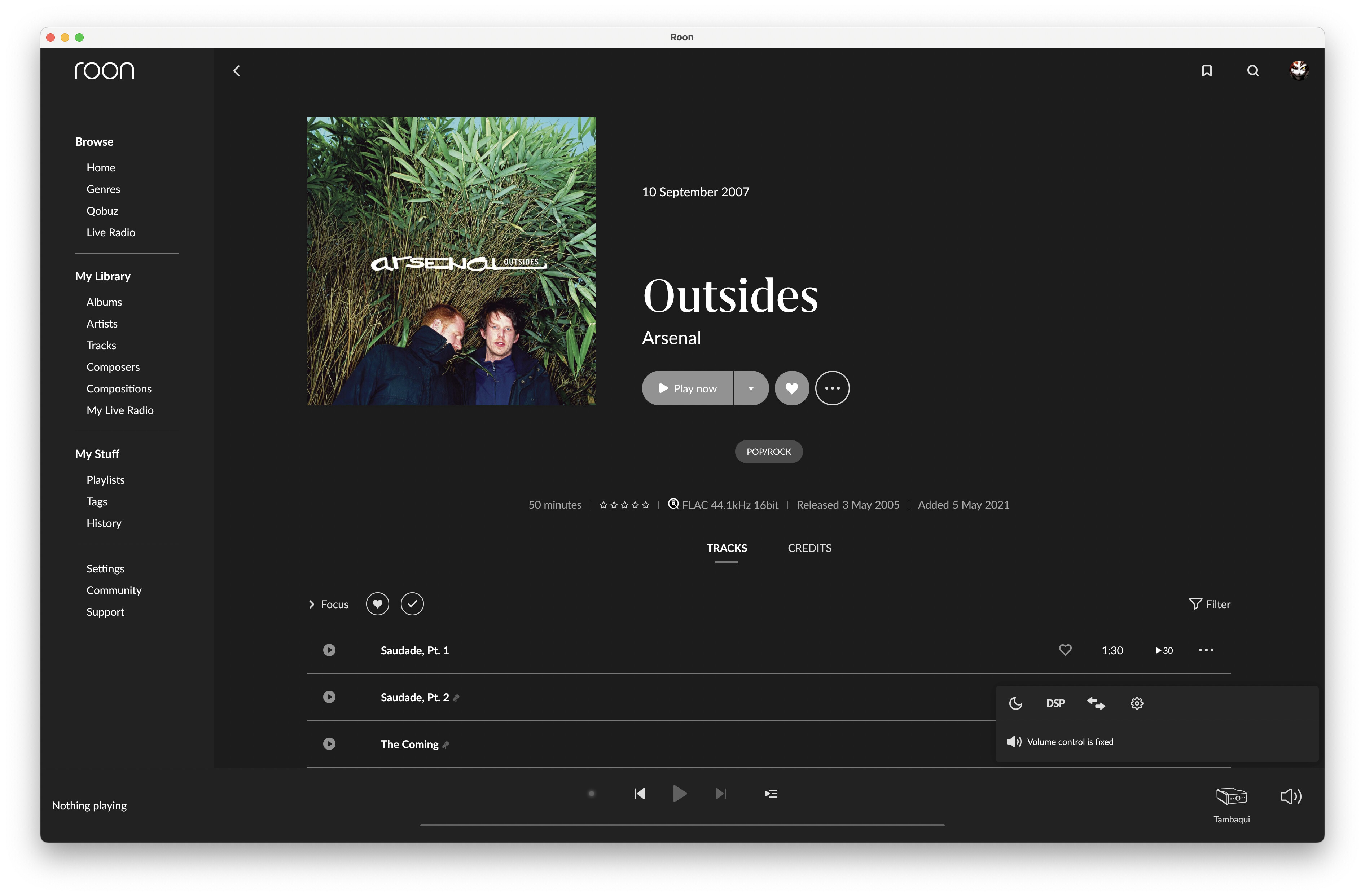Open Support in the sidebar

click(x=105, y=612)
